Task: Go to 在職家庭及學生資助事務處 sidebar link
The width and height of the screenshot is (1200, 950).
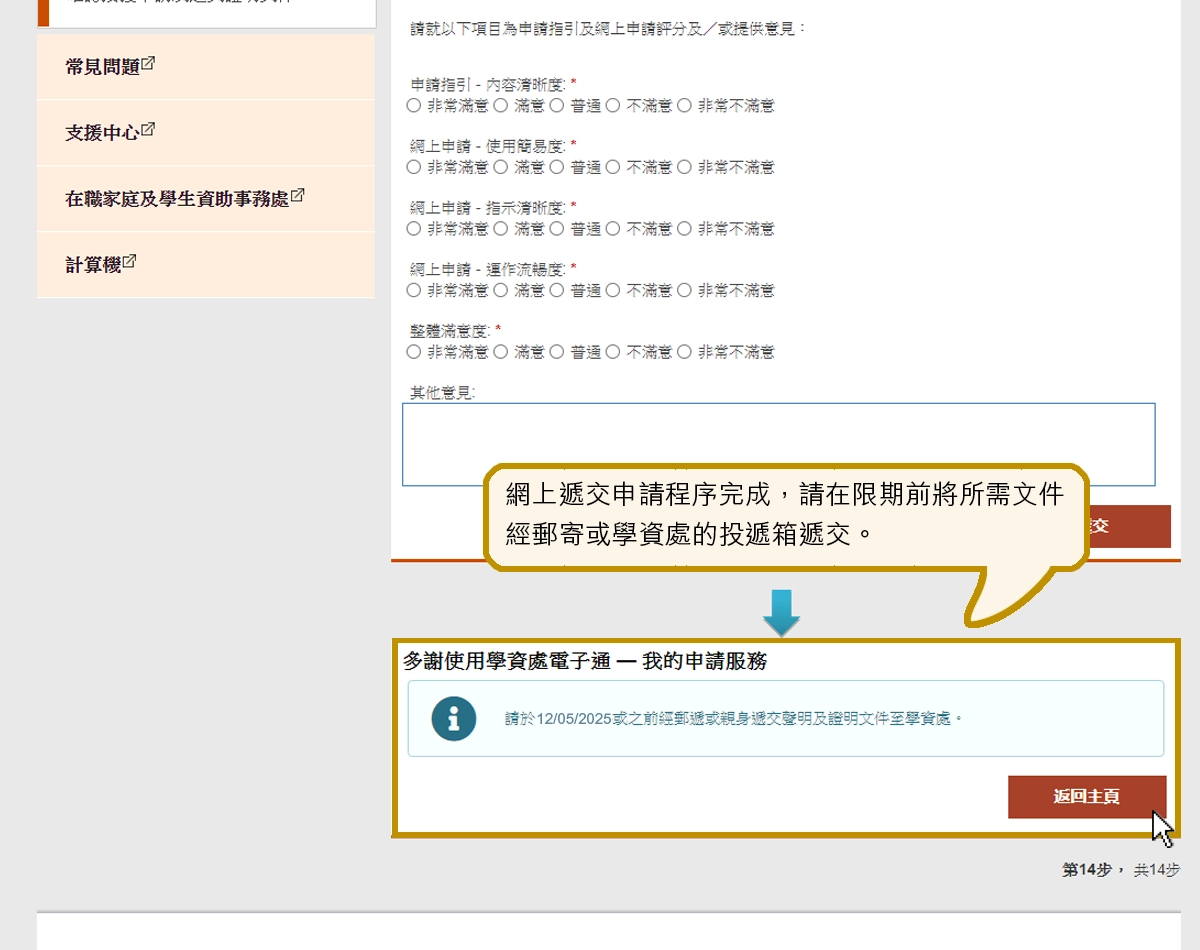Action: [x=177, y=199]
